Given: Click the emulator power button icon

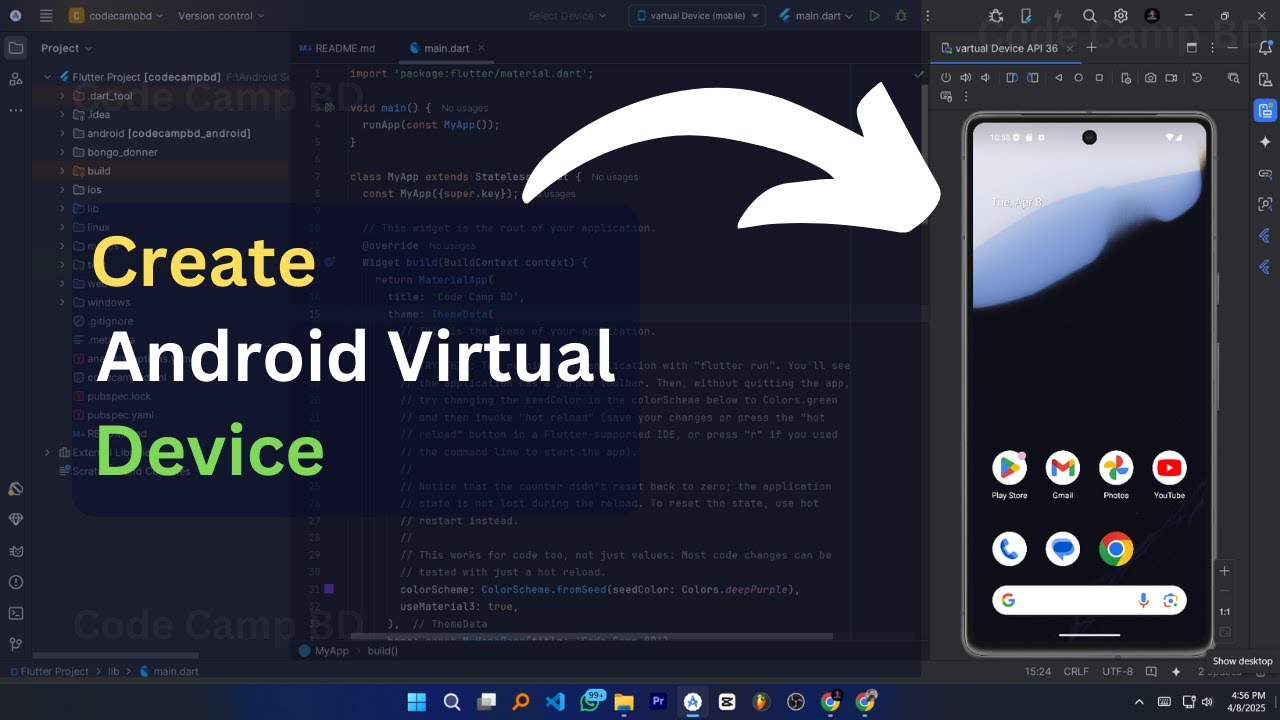Looking at the screenshot, I should (946, 77).
